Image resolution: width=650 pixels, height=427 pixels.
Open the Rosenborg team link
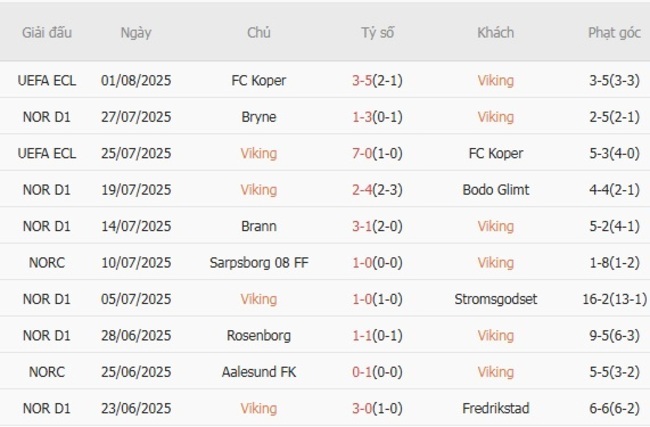click(x=259, y=335)
